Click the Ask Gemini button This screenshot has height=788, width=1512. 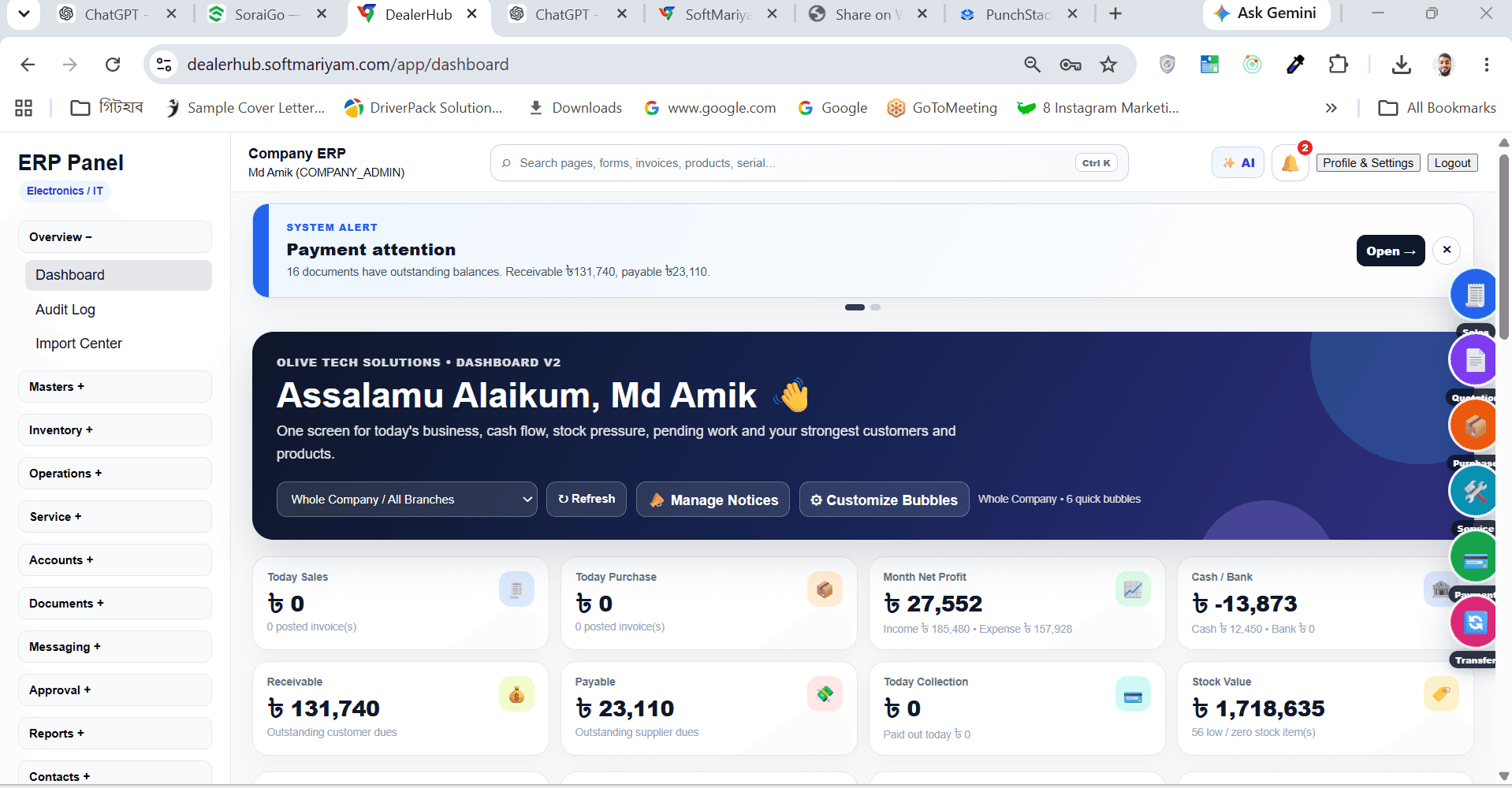click(x=1266, y=13)
